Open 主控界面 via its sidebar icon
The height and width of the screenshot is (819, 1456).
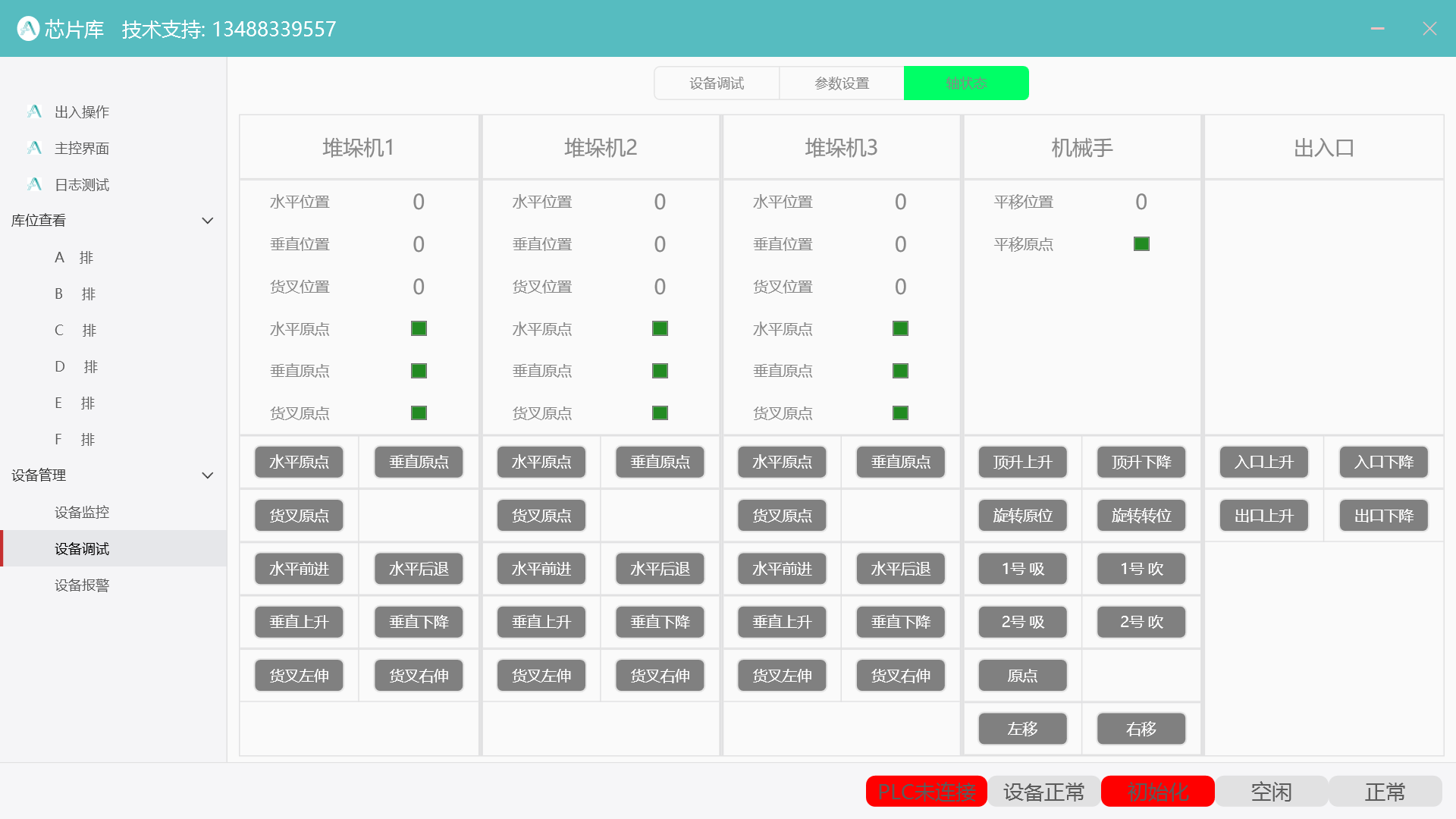click(33, 148)
